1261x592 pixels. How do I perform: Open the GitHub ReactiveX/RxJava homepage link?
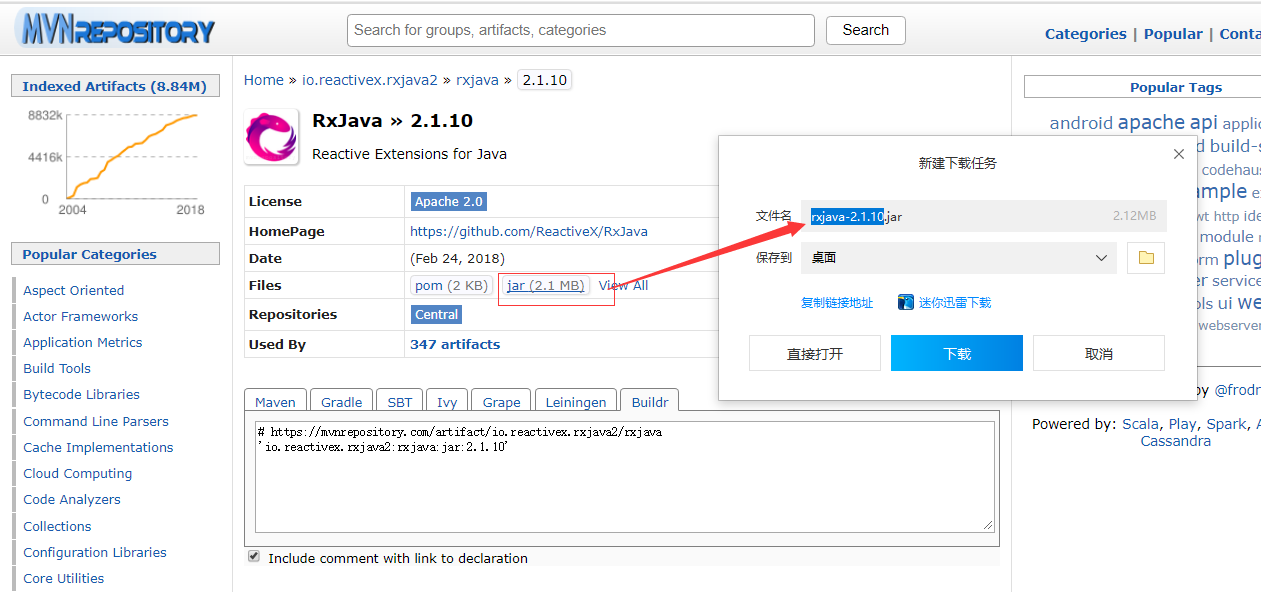tap(529, 231)
